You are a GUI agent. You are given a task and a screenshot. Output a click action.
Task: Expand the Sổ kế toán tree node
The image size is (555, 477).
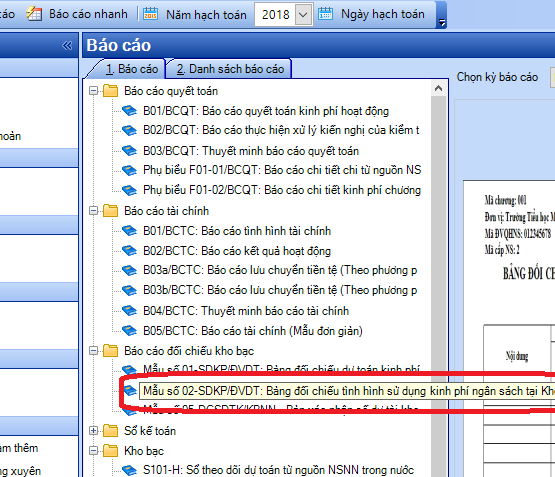coord(93,431)
